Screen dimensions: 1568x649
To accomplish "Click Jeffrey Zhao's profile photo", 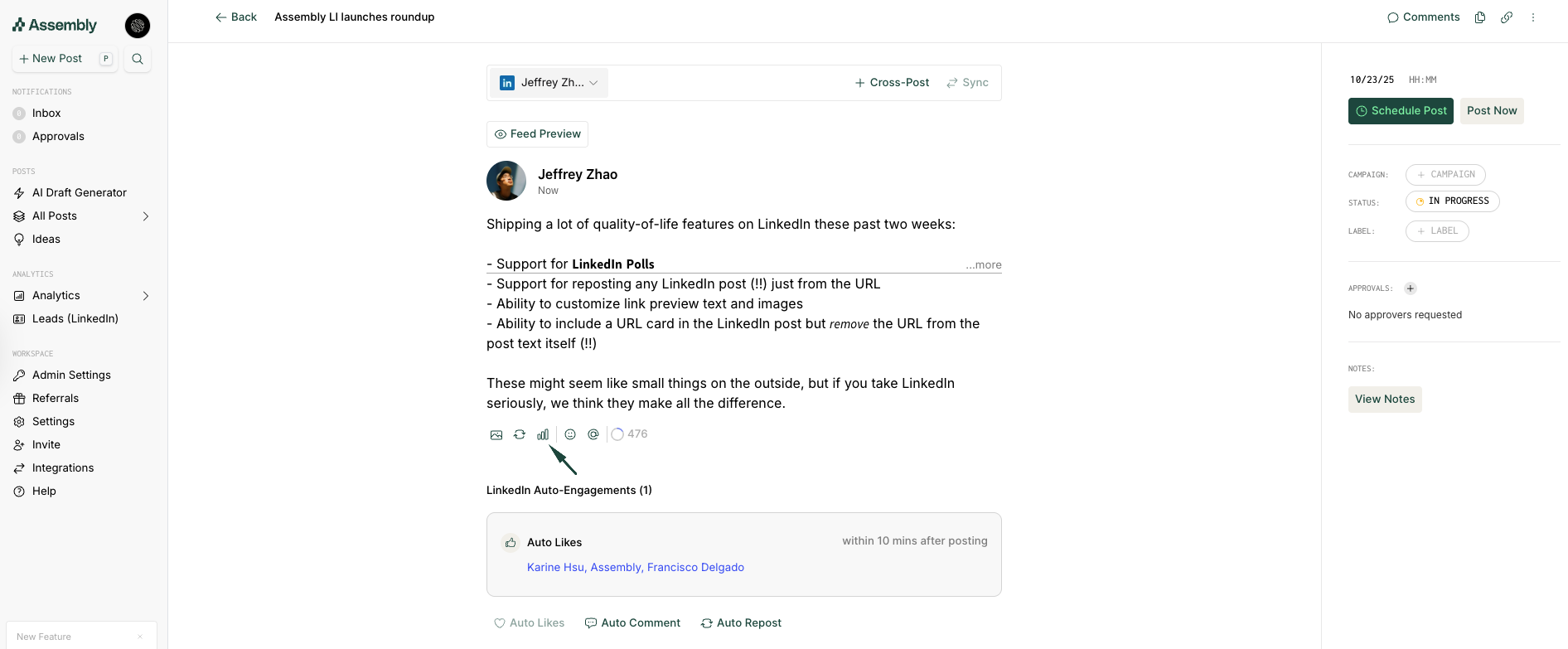I will [x=506, y=181].
